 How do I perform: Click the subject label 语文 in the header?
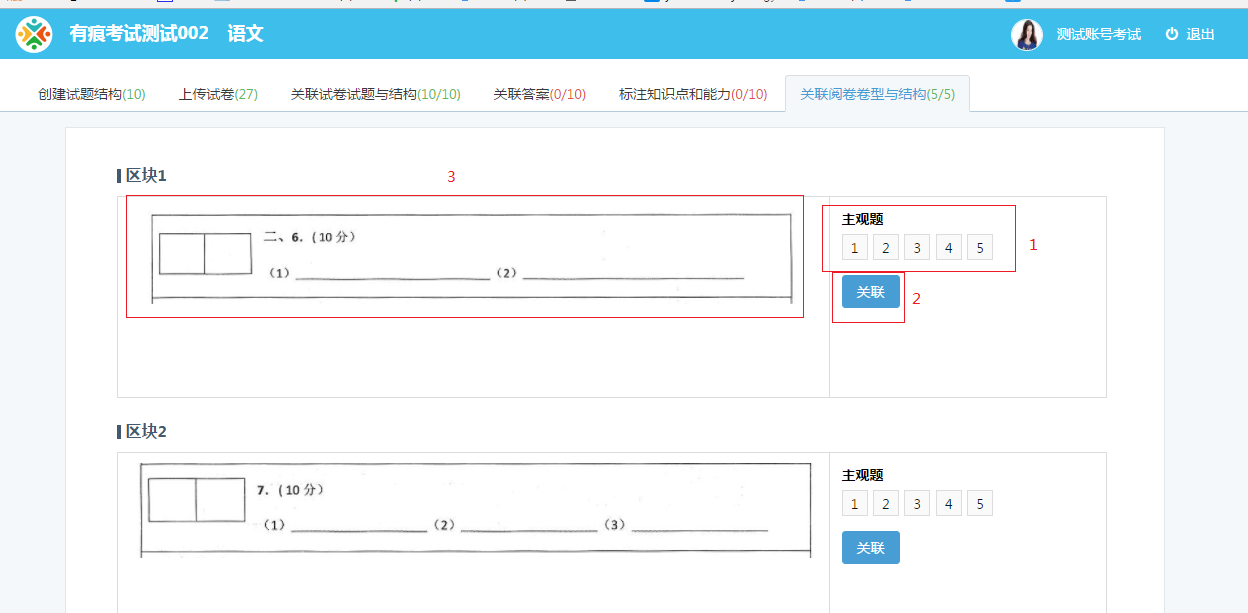point(245,34)
